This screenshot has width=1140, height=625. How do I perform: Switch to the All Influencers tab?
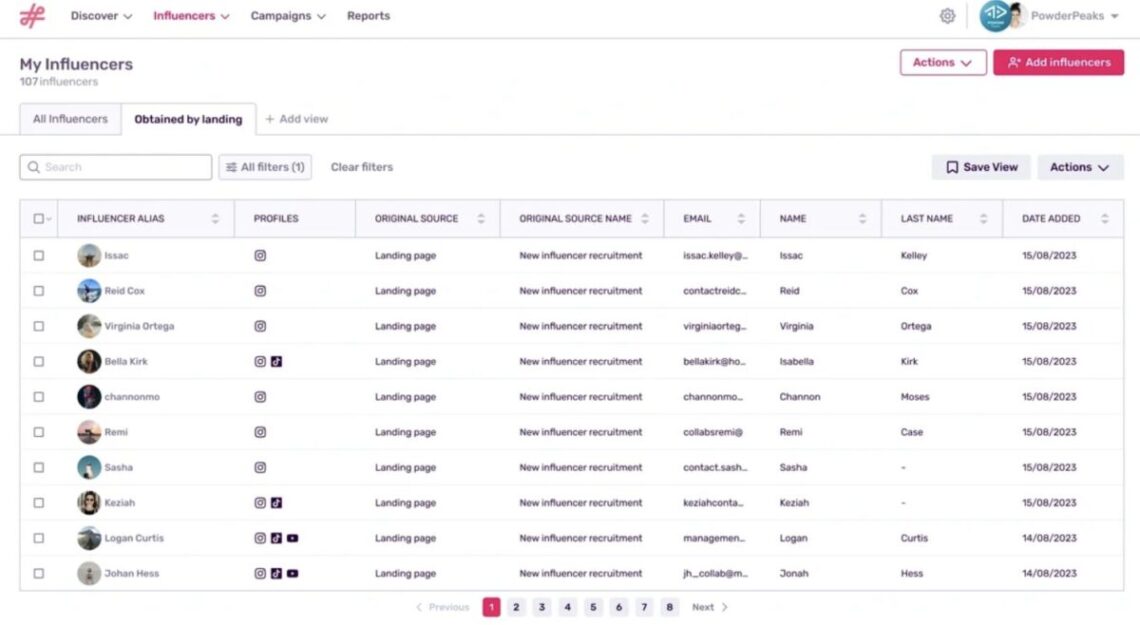(x=68, y=118)
